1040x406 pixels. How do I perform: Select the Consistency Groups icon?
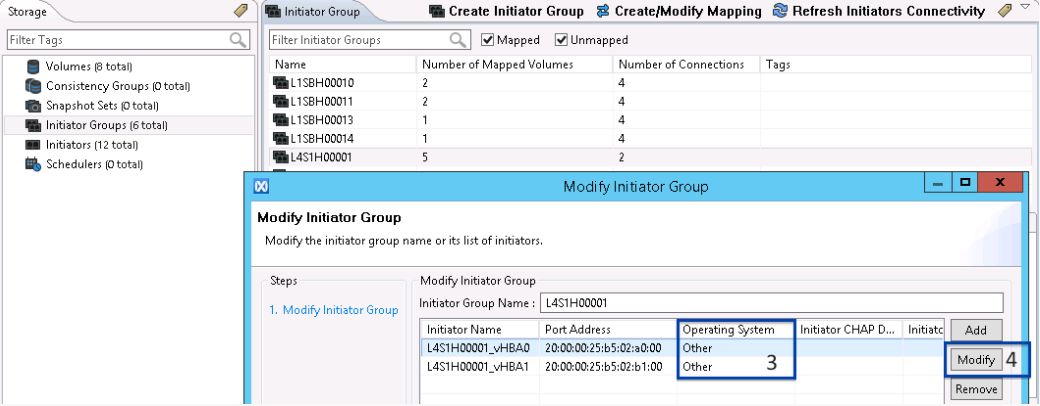pos(33,86)
